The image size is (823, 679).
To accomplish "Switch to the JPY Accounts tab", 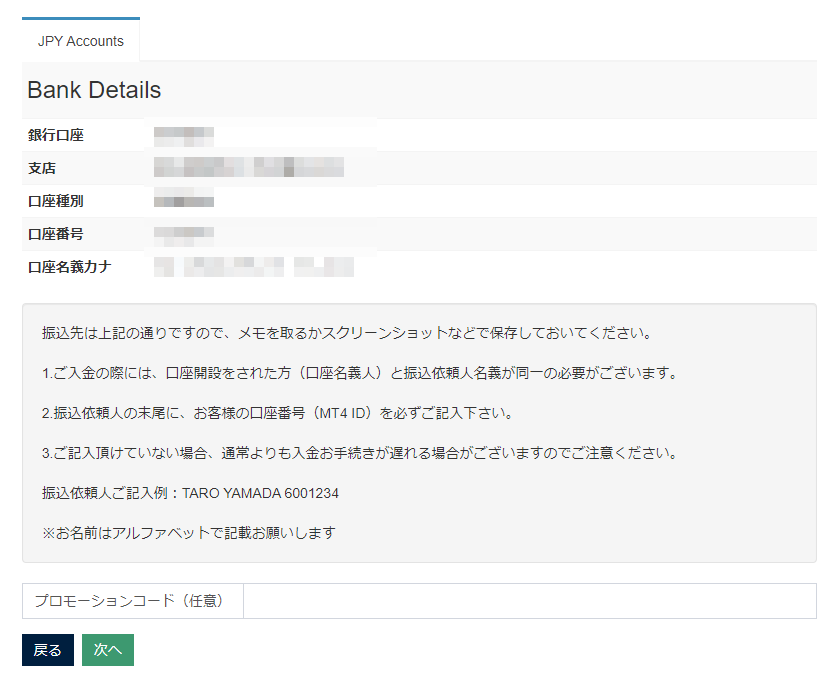I will coord(81,40).
